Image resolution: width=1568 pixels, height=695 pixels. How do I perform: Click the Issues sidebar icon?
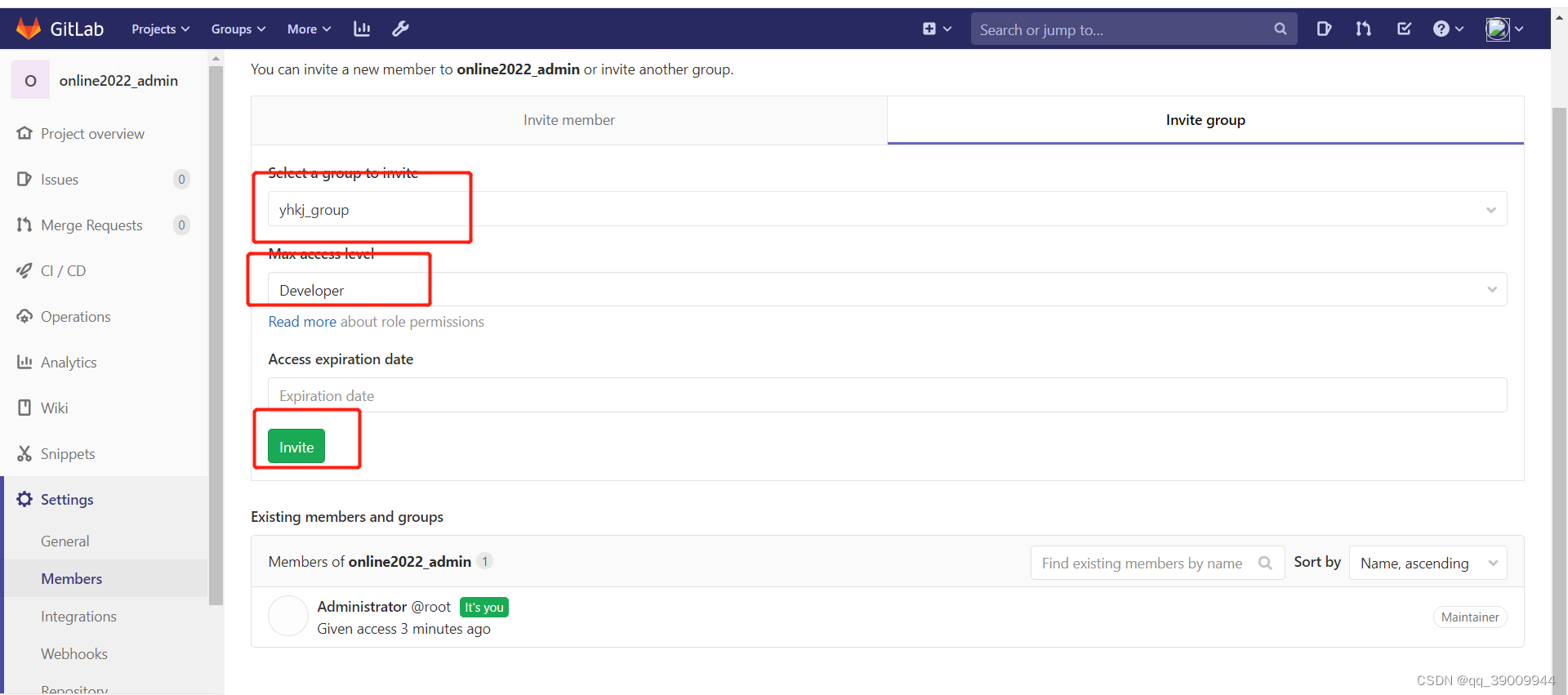[x=24, y=179]
